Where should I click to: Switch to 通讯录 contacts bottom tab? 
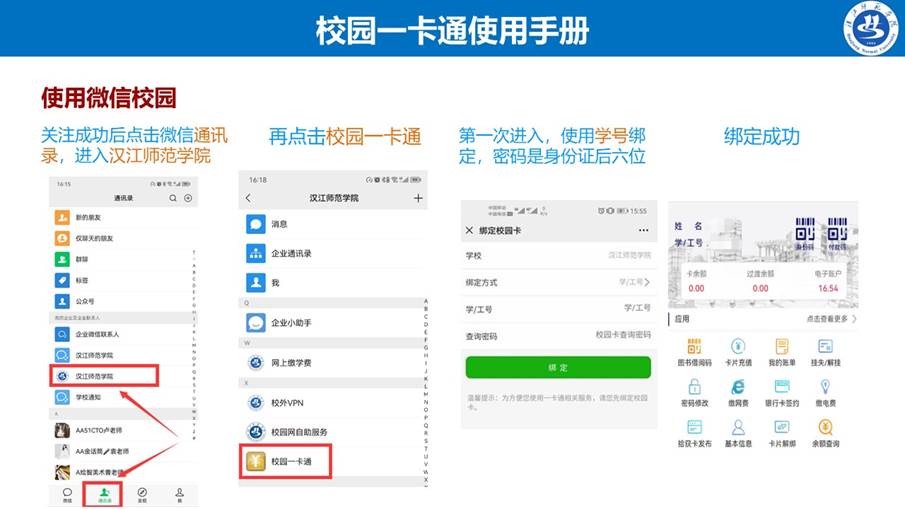click(x=104, y=495)
